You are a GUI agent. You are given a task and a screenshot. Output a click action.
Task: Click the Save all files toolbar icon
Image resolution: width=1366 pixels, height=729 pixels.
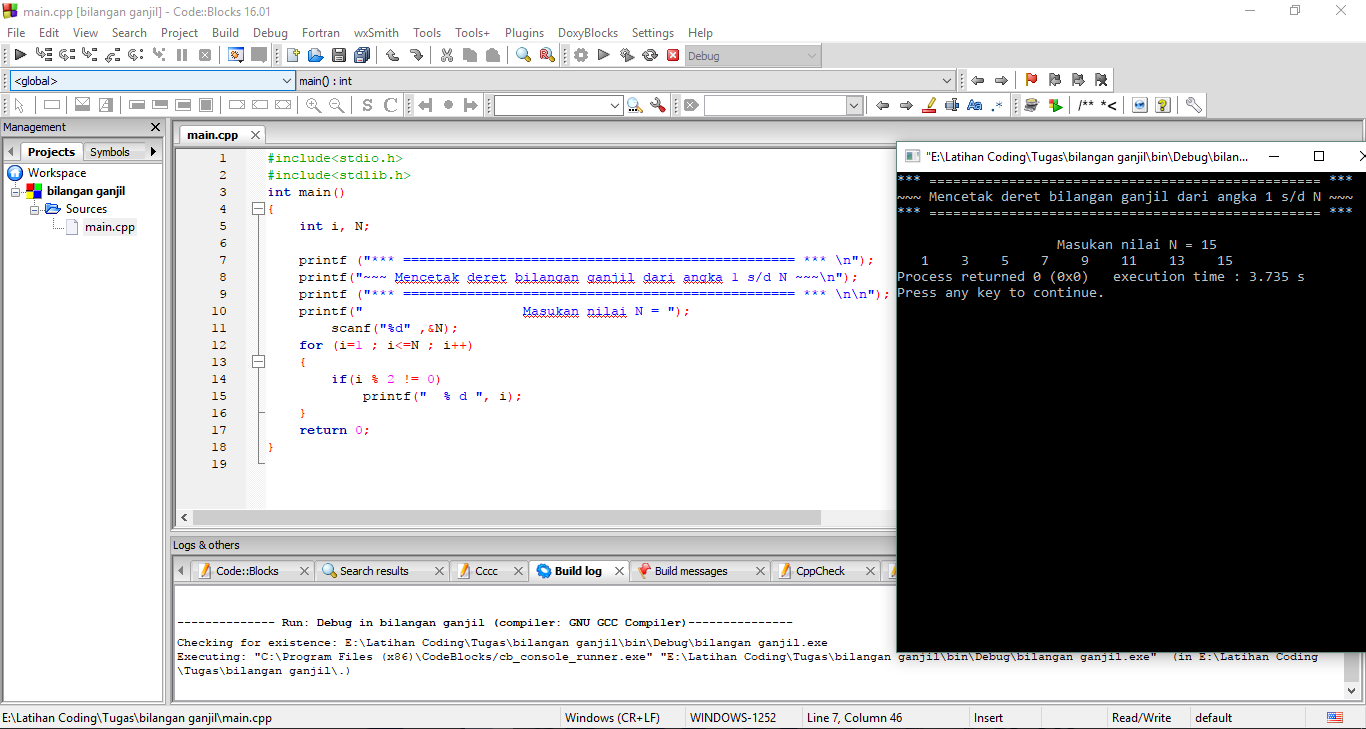pos(361,55)
